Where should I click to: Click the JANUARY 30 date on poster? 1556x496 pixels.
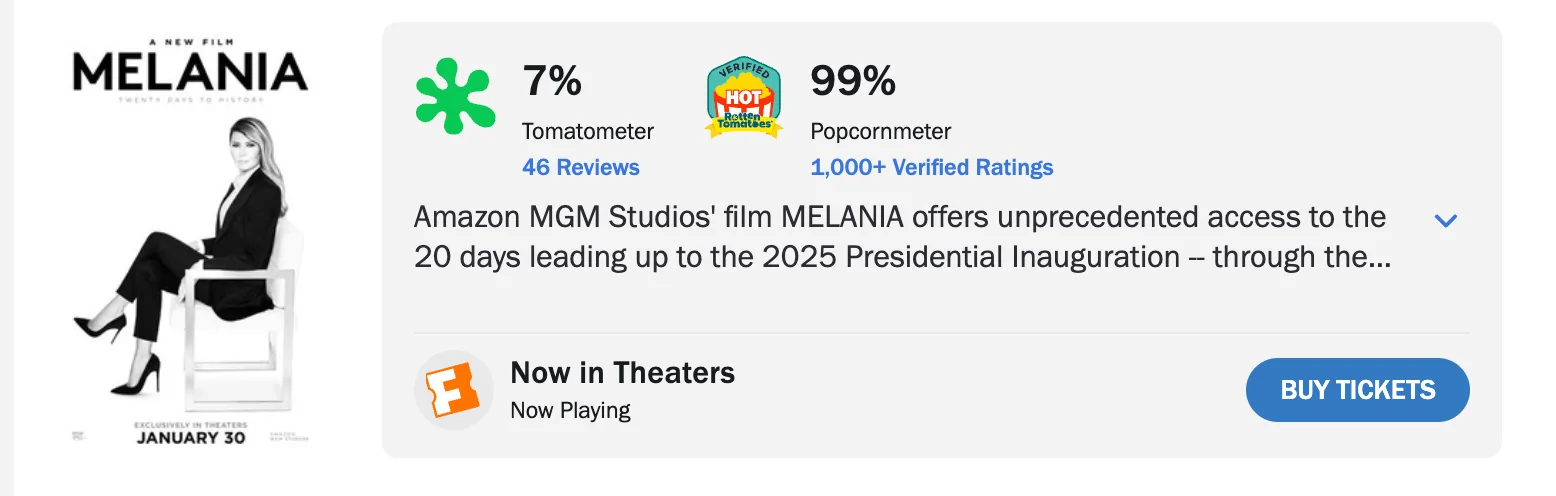191,438
